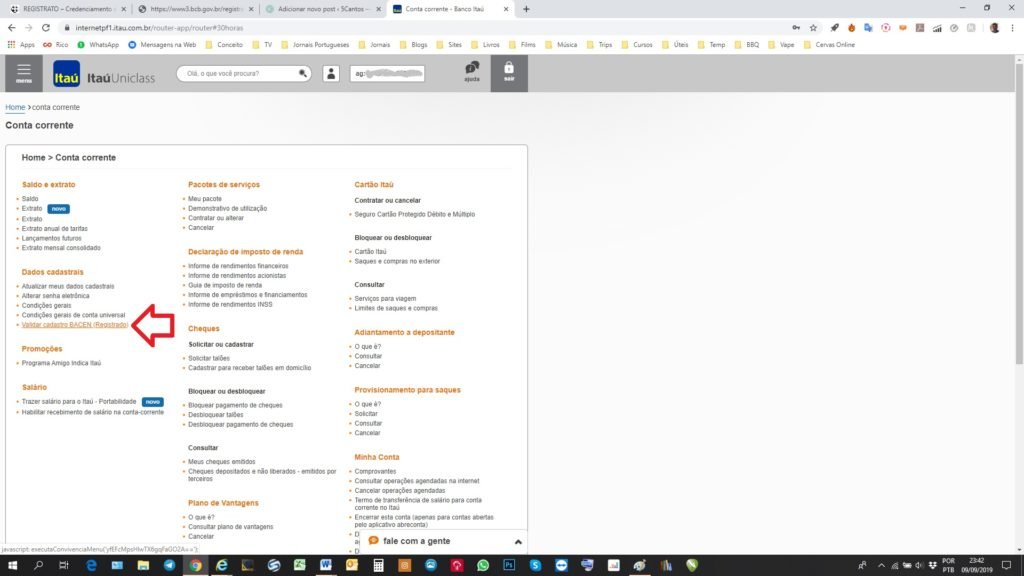Image resolution: width=1024 pixels, height=576 pixels.
Task: Click the Home breadcrumb link
Action: coord(15,107)
